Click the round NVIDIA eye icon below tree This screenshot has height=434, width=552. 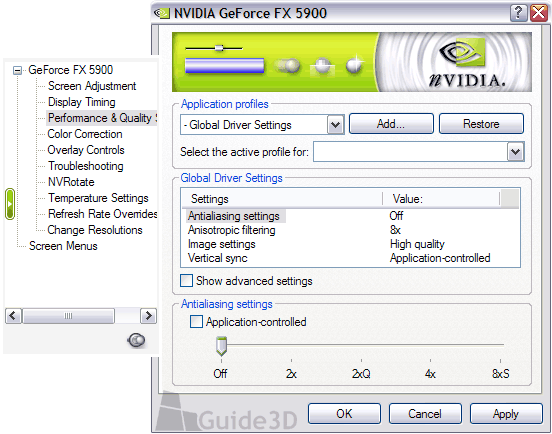point(136,340)
